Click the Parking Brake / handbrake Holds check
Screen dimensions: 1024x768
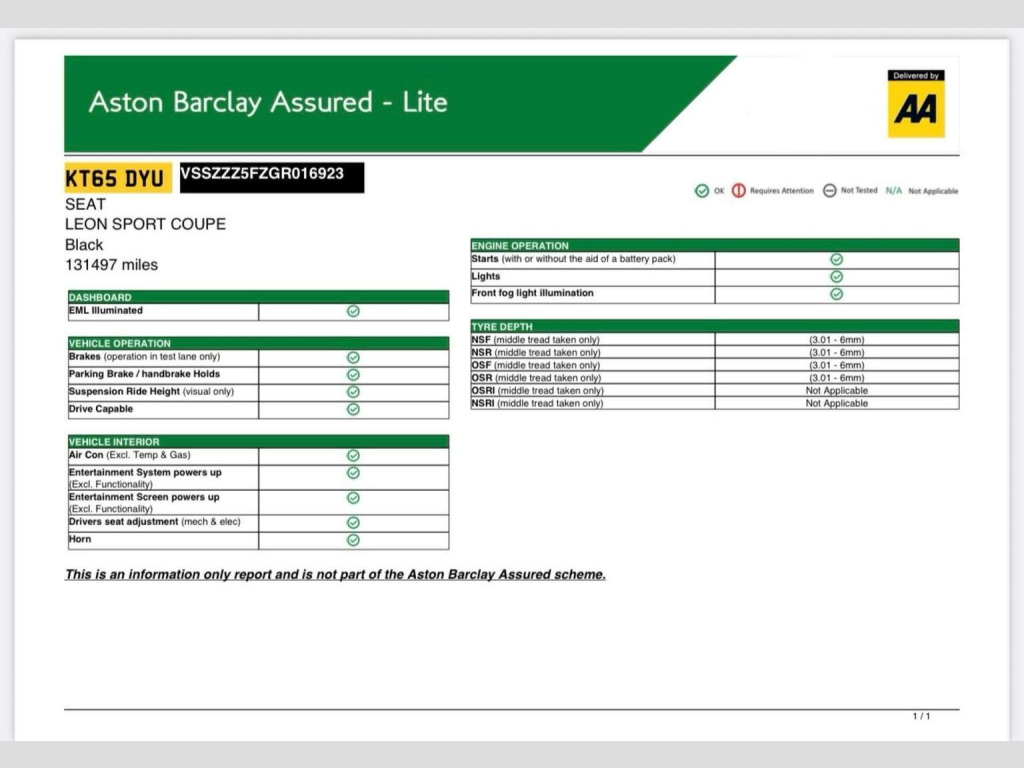[x=353, y=375]
